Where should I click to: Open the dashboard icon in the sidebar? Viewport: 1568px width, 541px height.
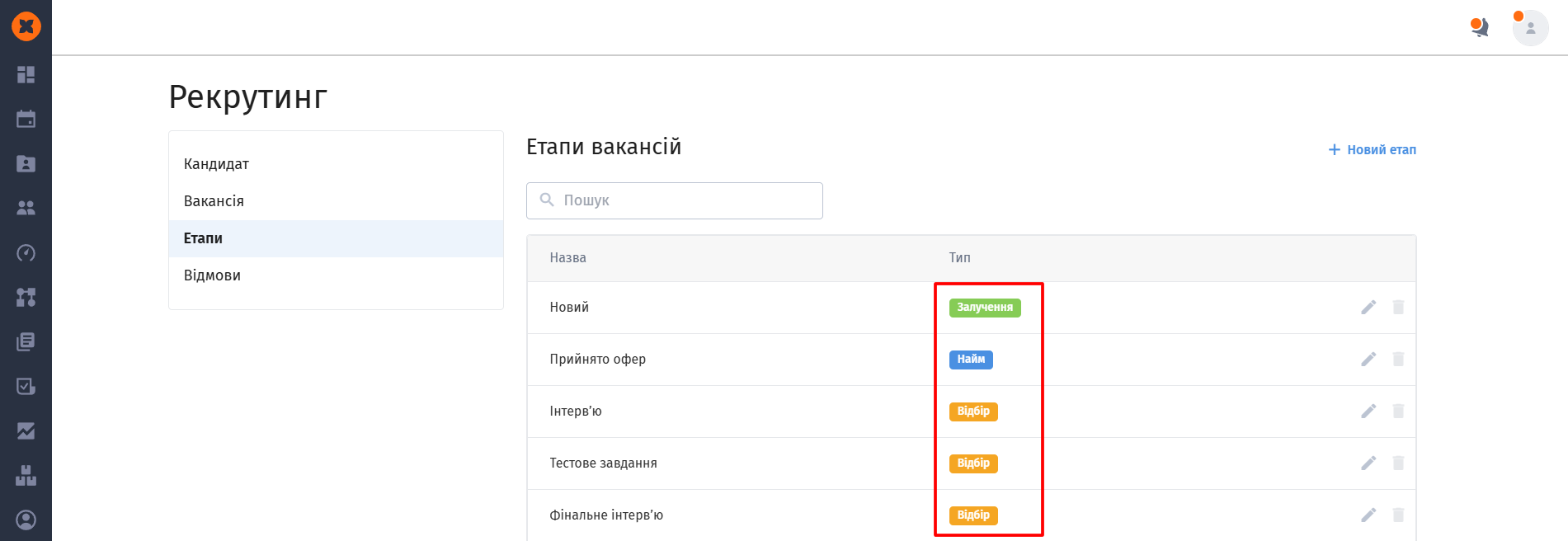coord(26,75)
